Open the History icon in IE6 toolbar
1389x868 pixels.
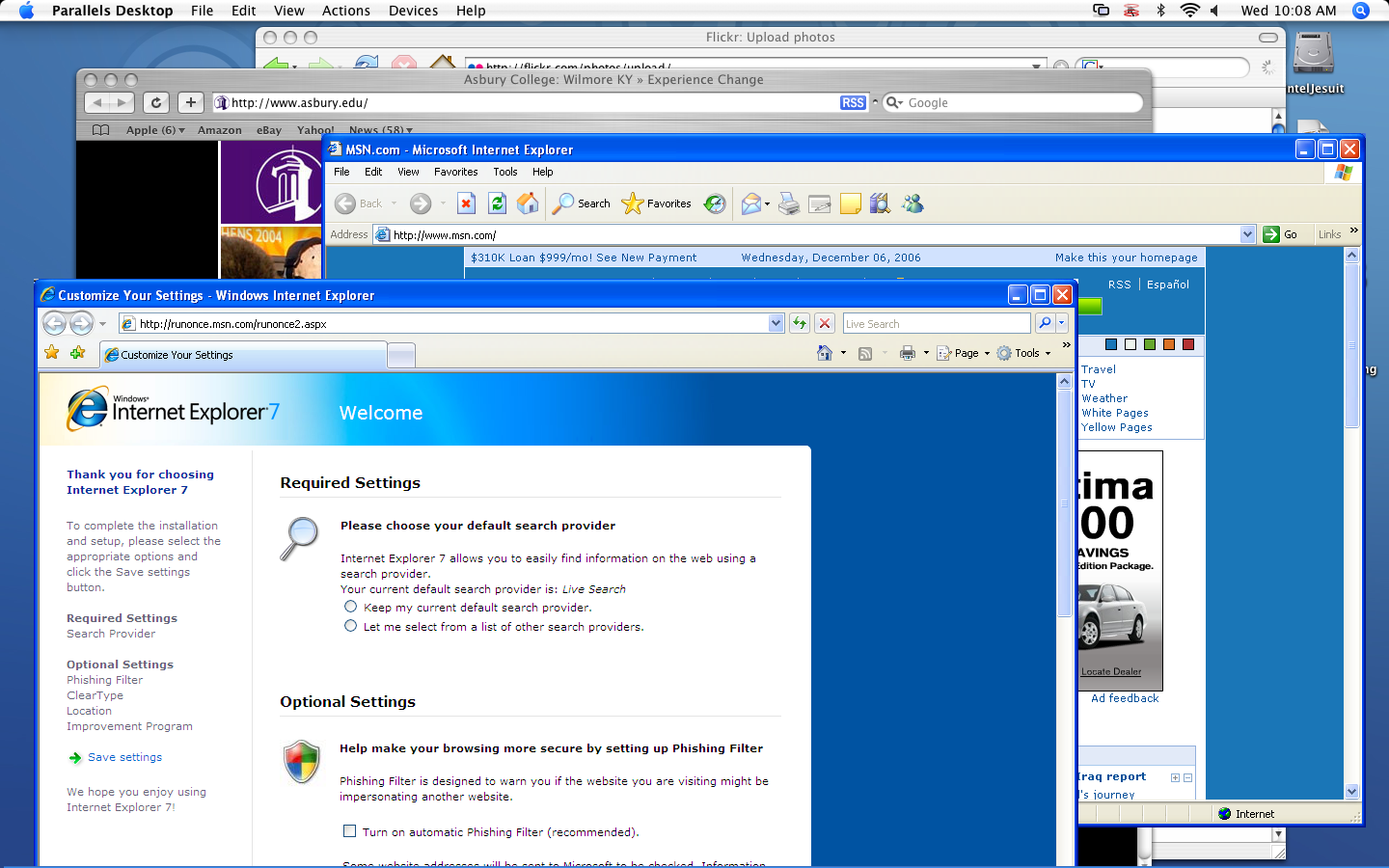tap(715, 203)
